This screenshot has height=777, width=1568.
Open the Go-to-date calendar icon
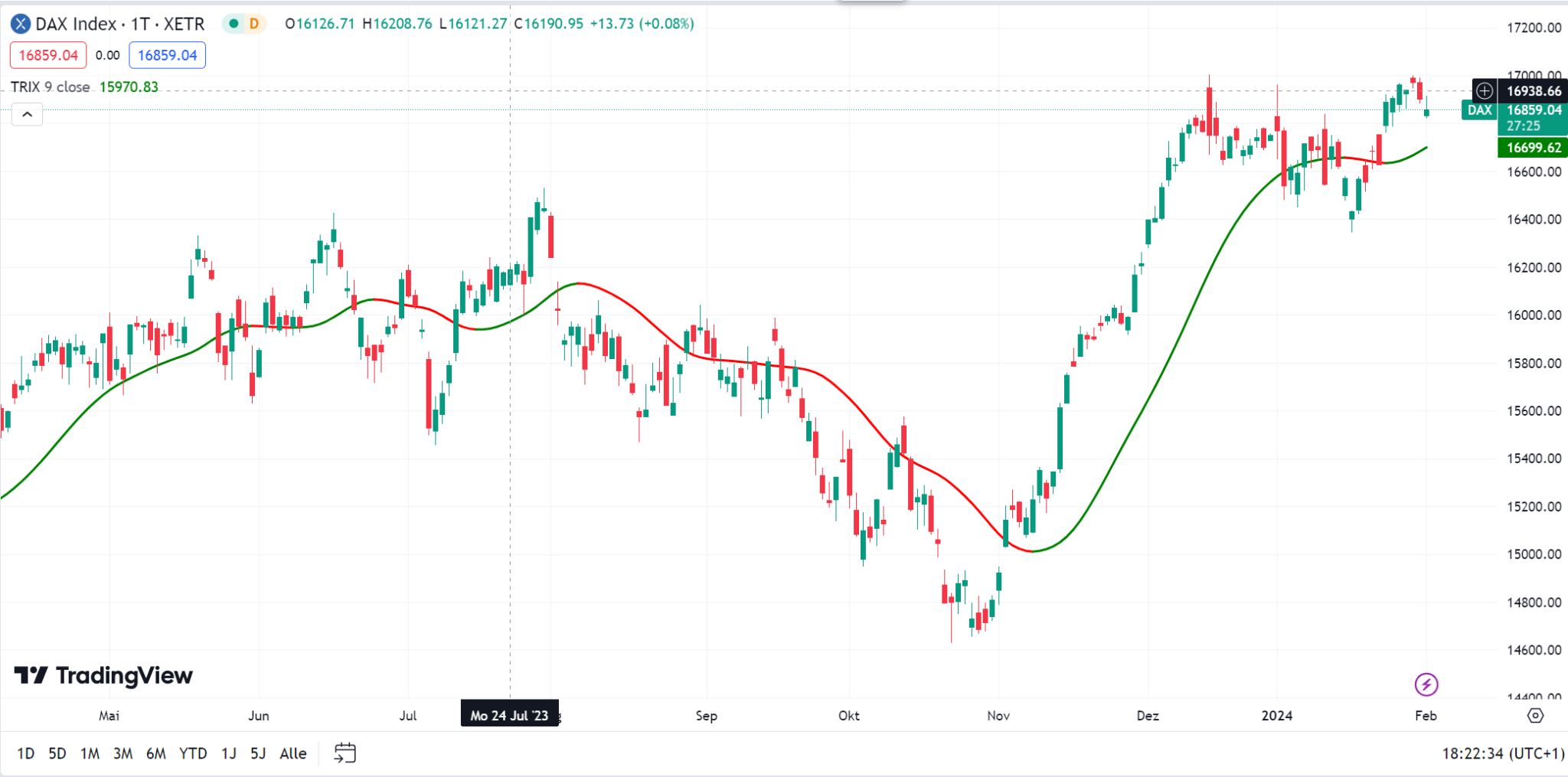click(x=345, y=753)
